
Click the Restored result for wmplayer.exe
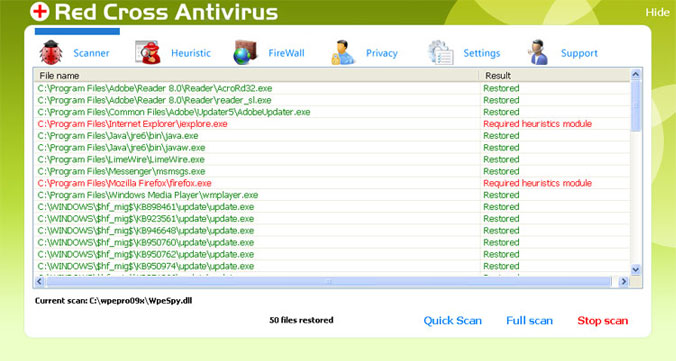(501, 195)
